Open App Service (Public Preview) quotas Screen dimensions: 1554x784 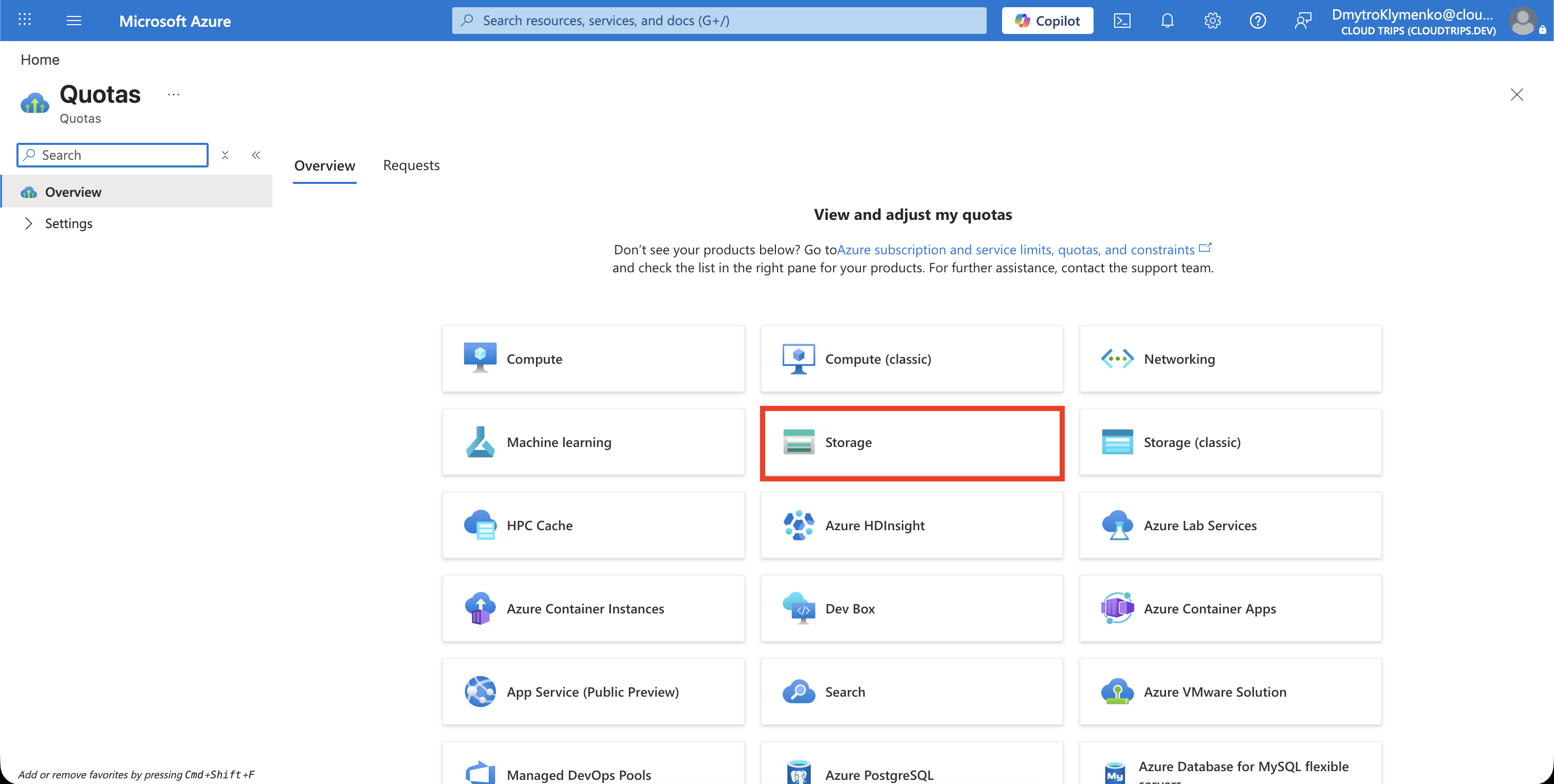click(x=593, y=692)
